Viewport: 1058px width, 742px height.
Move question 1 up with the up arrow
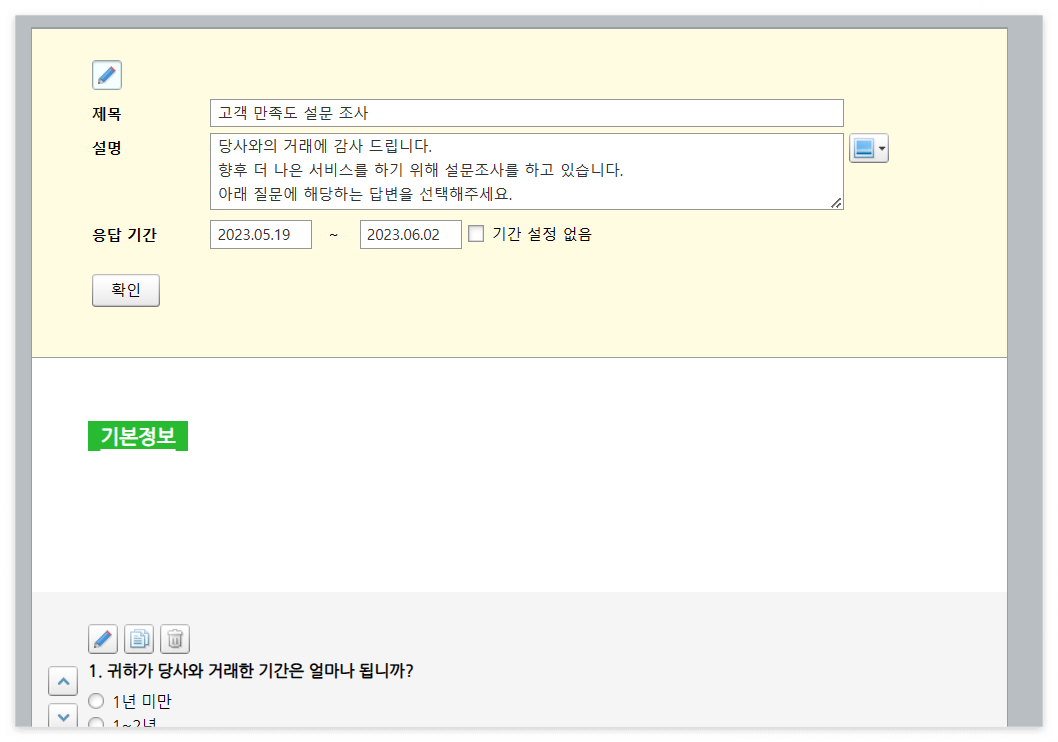(63, 680)
